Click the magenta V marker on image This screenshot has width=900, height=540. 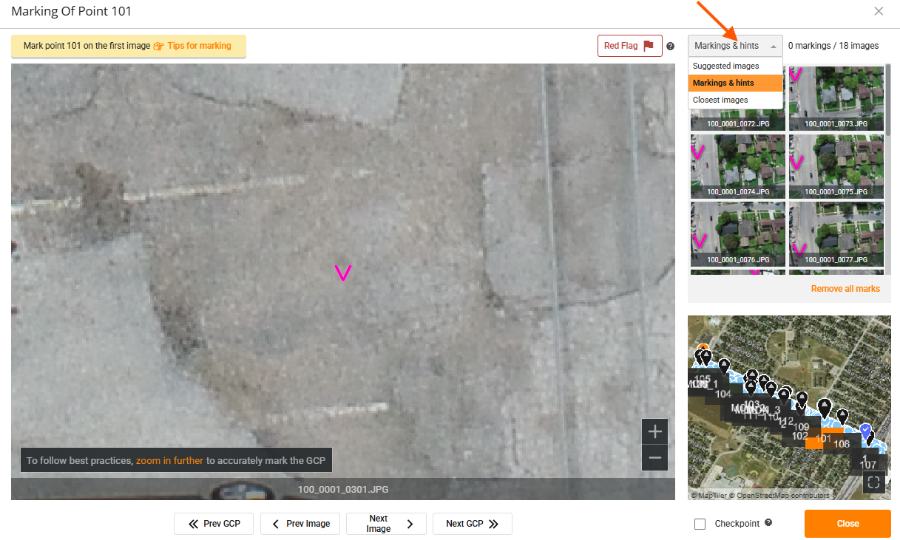click(x=343, y=272)
